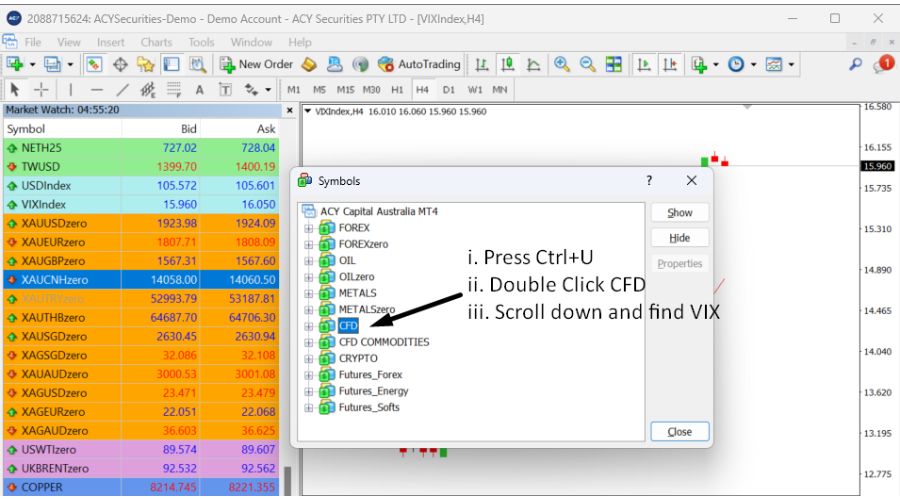The width and height of the screenshot is (900, 500).
Task: Pick the Trendline drawing tool
Action: click(122, 89)
